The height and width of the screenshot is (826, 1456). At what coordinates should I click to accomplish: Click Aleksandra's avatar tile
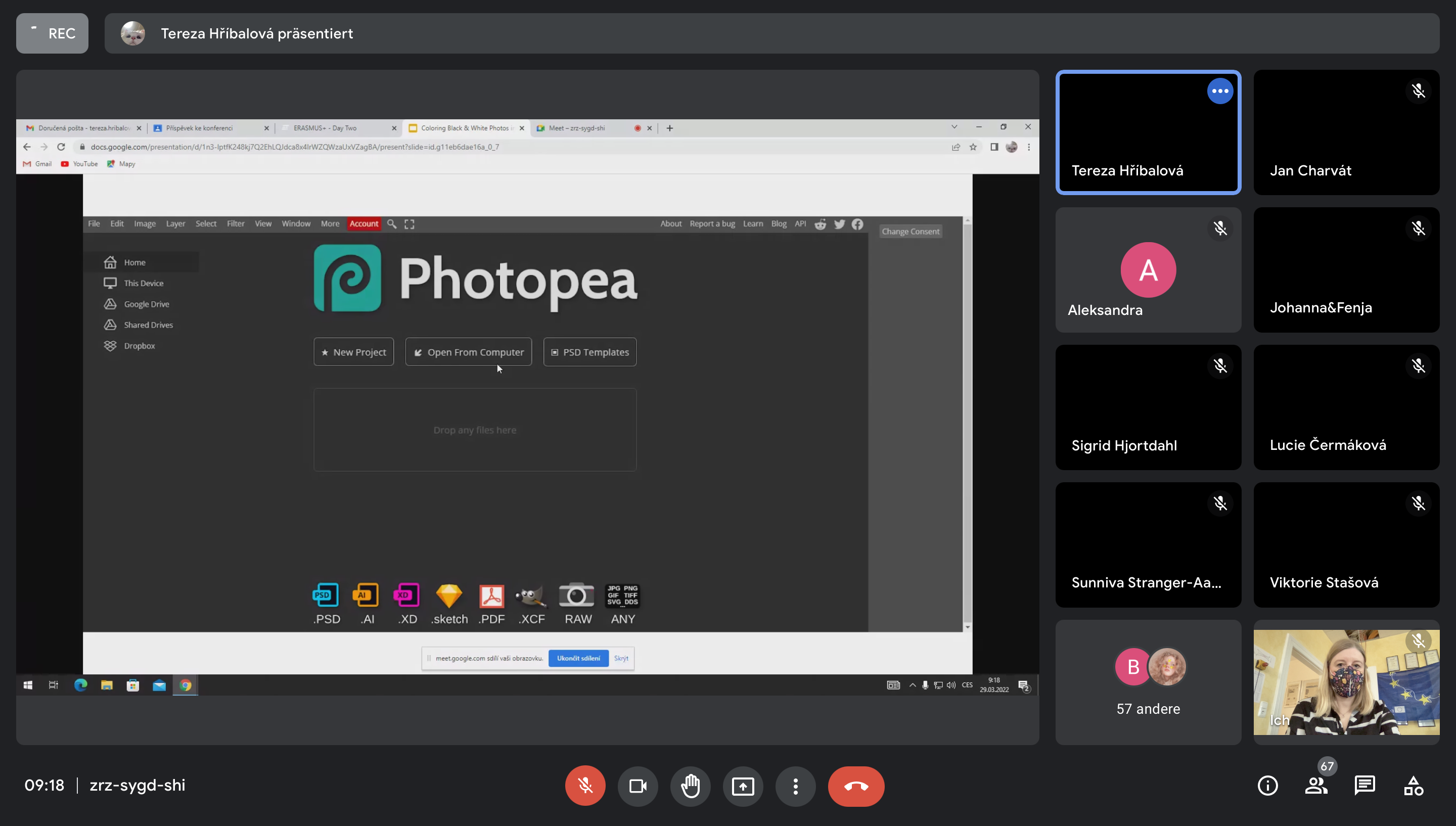(x=1148, y=270)
